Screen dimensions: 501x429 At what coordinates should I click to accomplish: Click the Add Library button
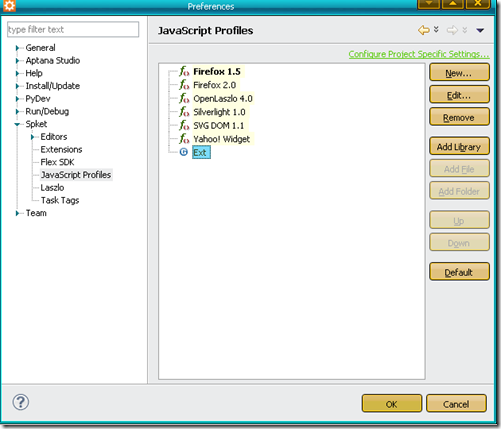tap(459, 147)
